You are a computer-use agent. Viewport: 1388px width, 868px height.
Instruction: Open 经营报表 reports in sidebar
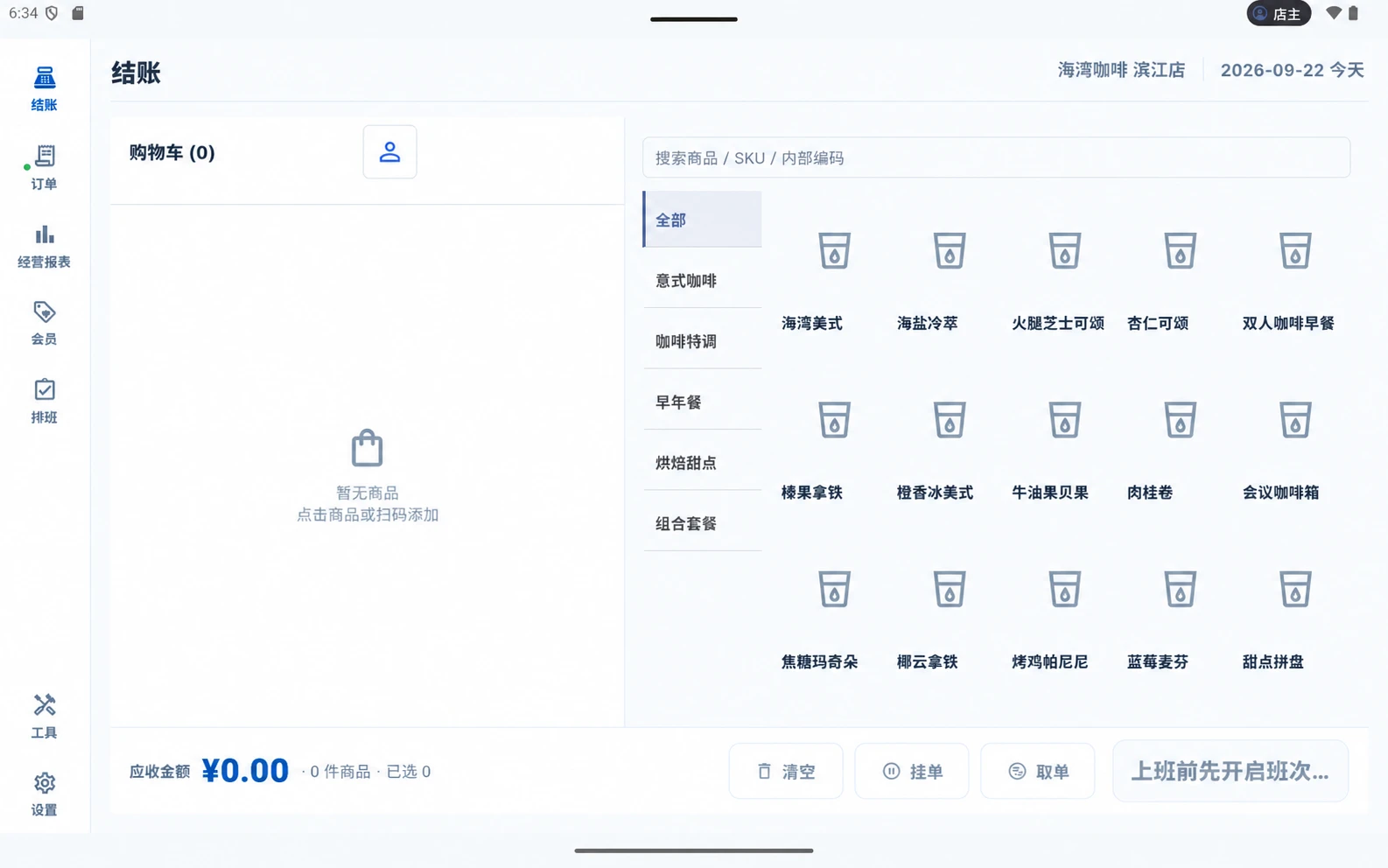pyautogui.click(x=44, y=246)
